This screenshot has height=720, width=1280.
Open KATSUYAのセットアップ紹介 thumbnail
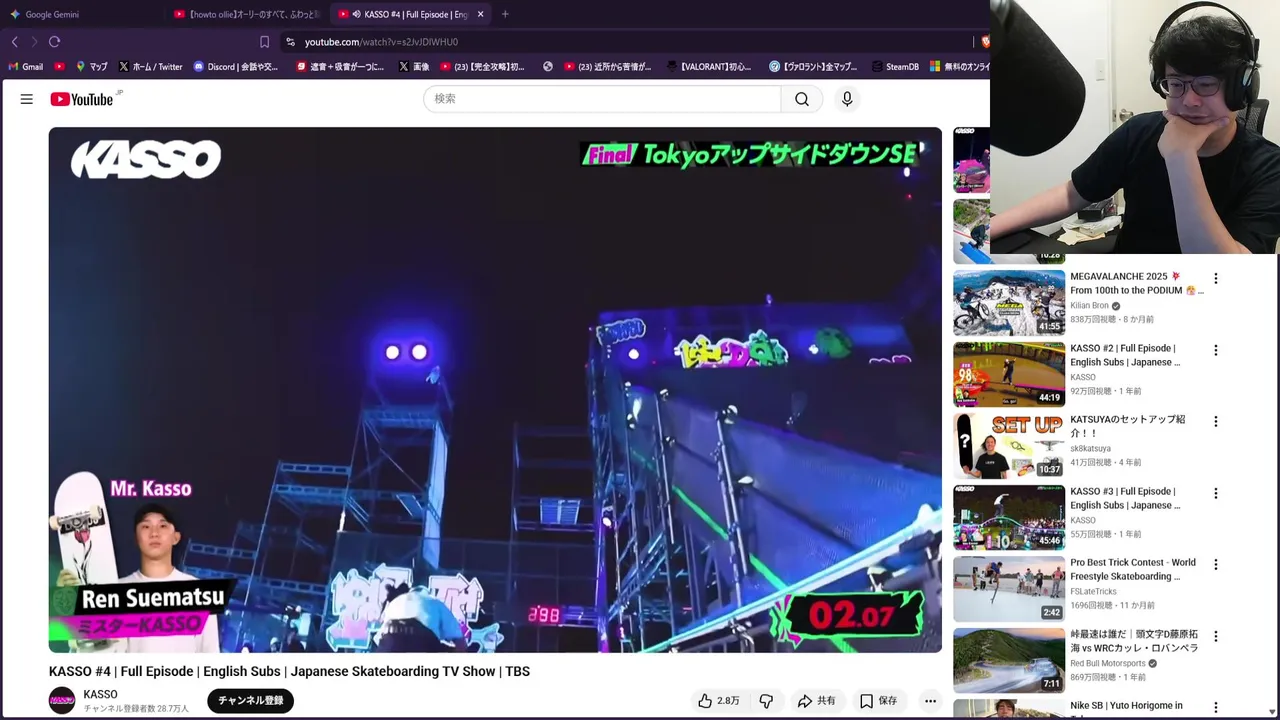1009,445
